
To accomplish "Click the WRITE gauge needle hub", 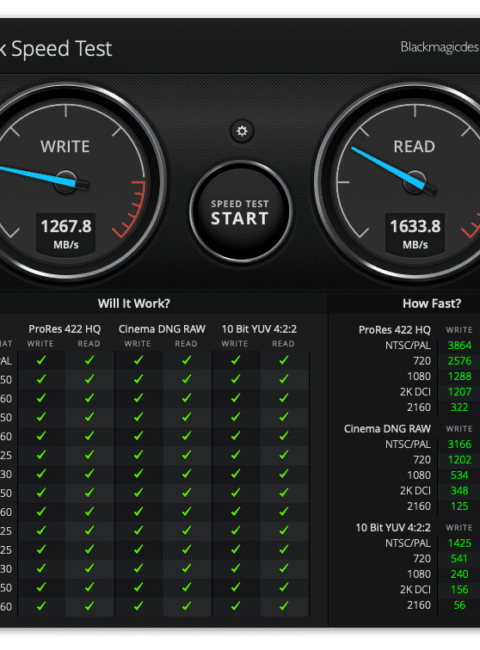I will coord(65,182).
